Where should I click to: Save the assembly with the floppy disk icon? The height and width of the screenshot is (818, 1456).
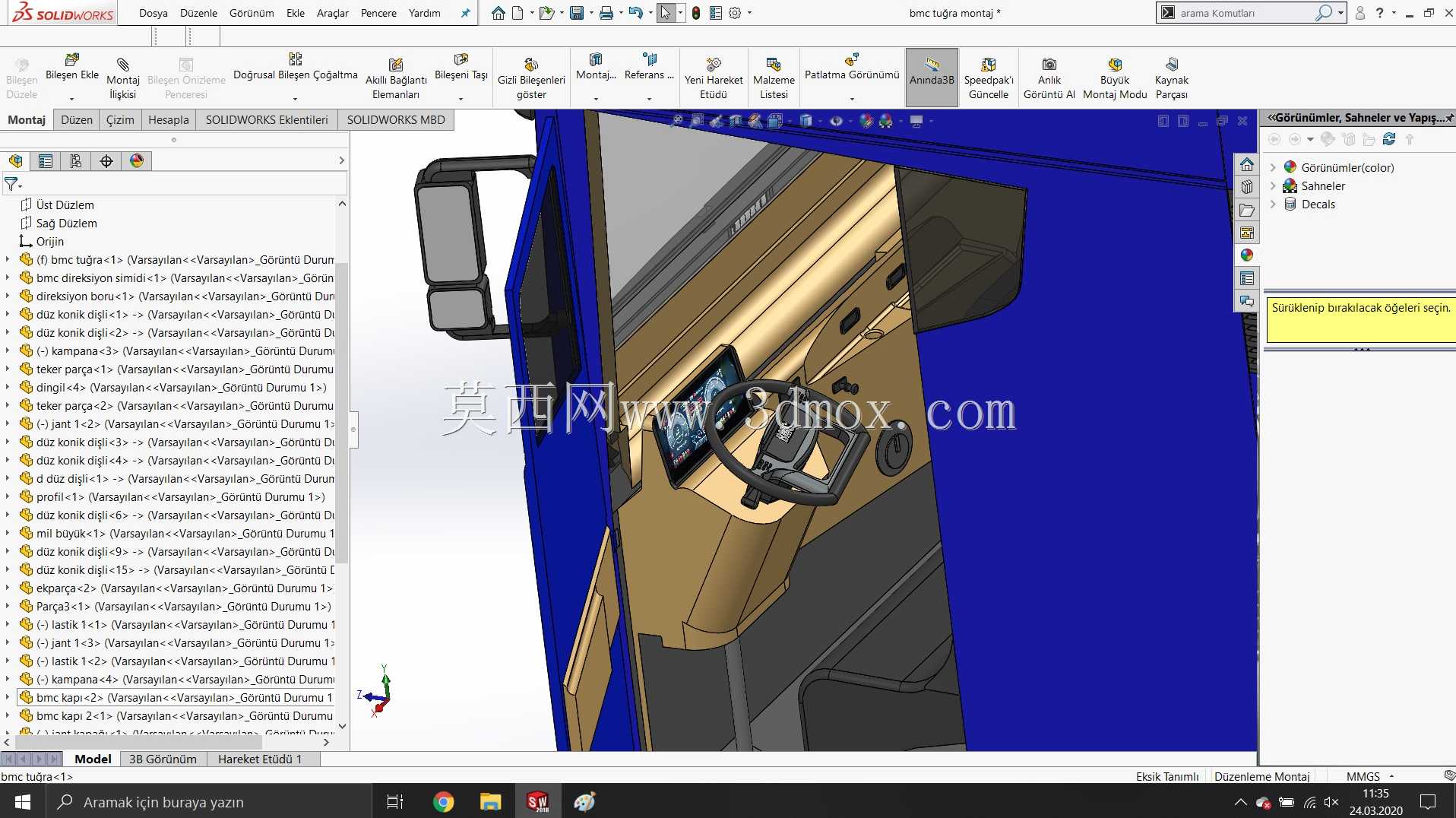click(577, 13)
